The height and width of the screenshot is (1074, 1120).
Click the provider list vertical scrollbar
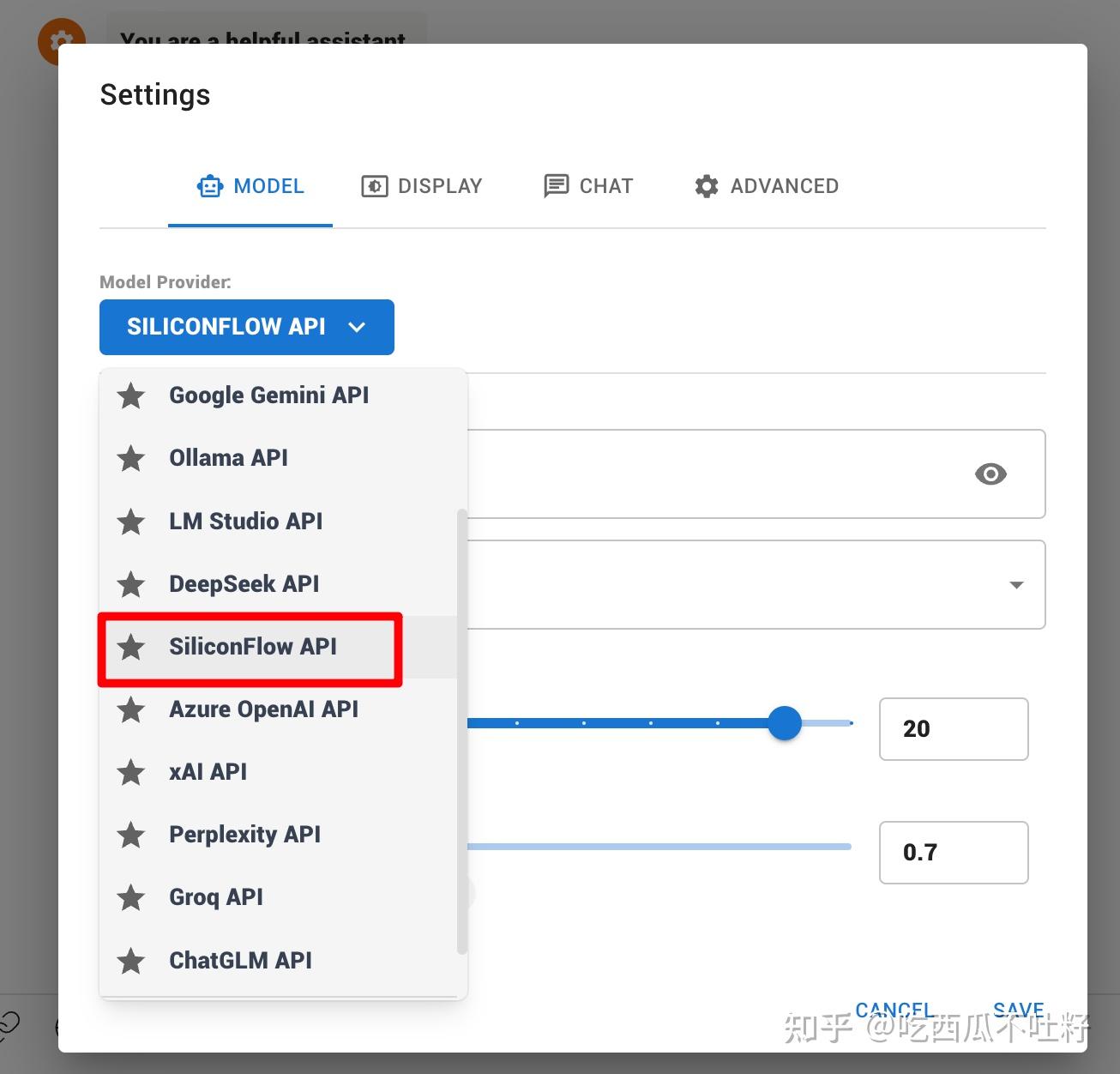click(x=462, y=731)
